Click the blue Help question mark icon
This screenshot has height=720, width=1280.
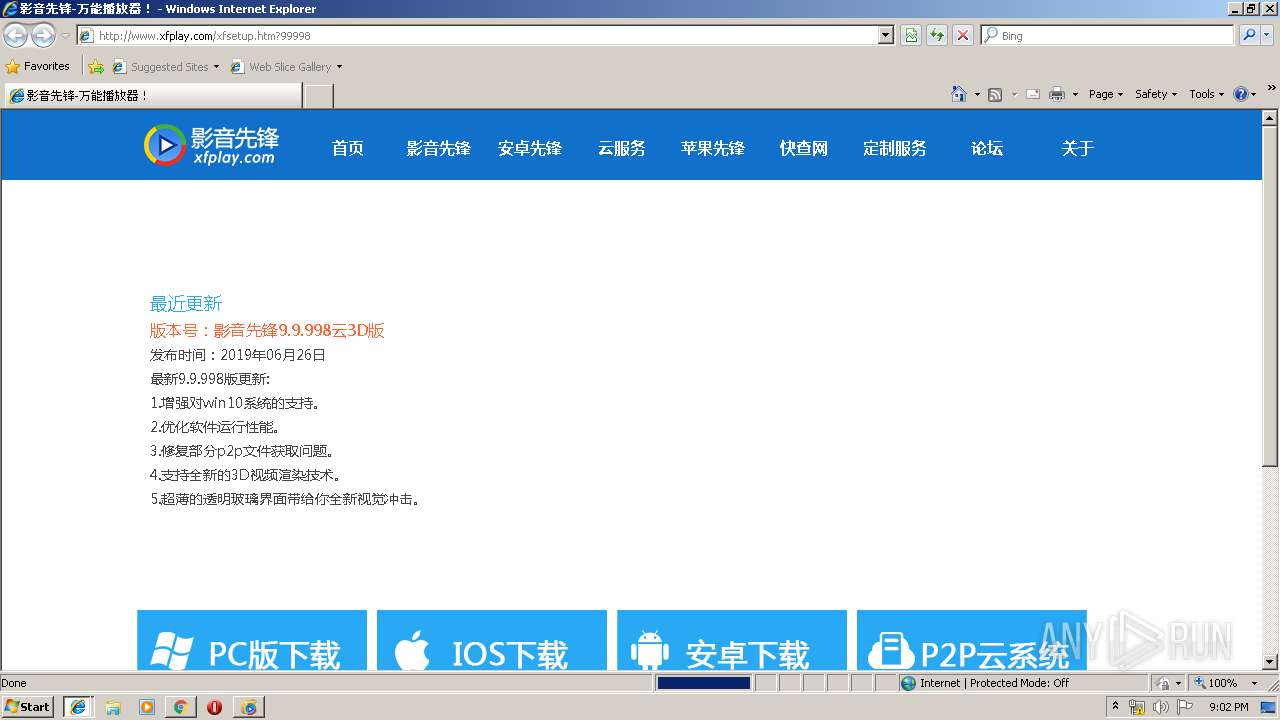(x=1241, y=94)
